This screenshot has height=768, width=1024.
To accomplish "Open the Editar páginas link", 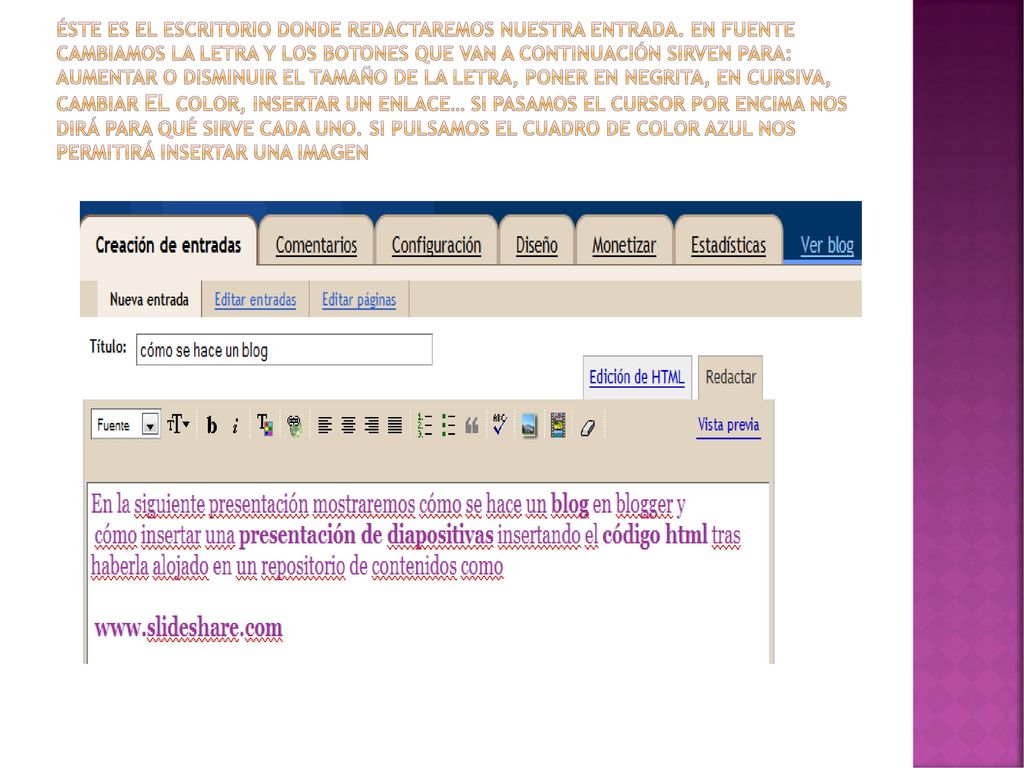I will click(x=359, y=300).
